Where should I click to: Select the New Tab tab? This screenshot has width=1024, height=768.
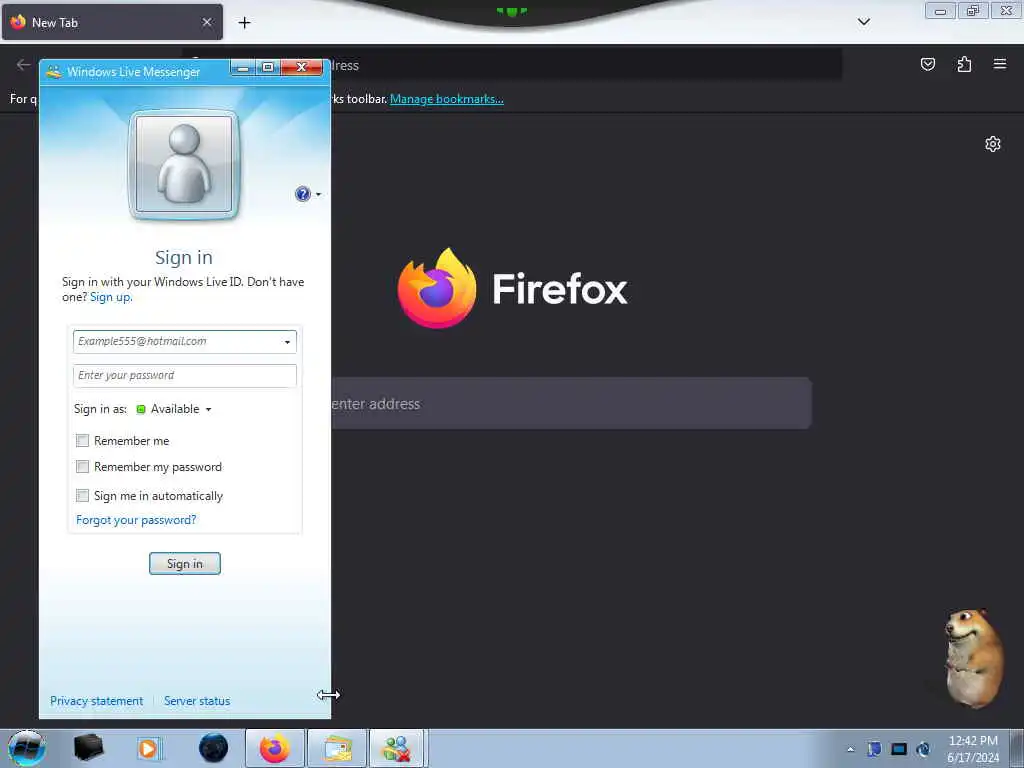(112, 22)
